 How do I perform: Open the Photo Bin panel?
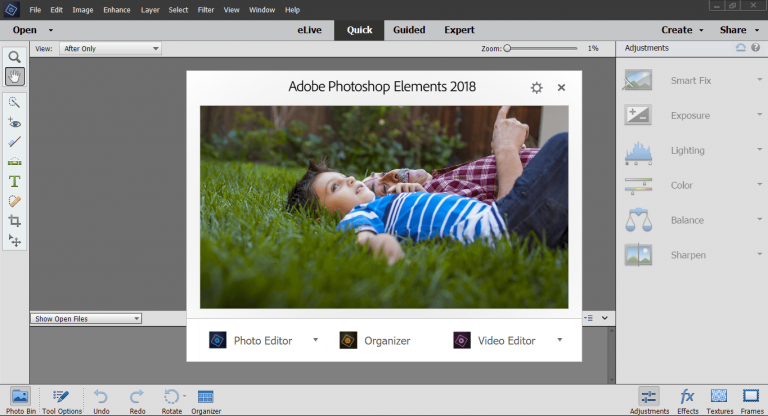pyautogui.click(x=21, y=401)
